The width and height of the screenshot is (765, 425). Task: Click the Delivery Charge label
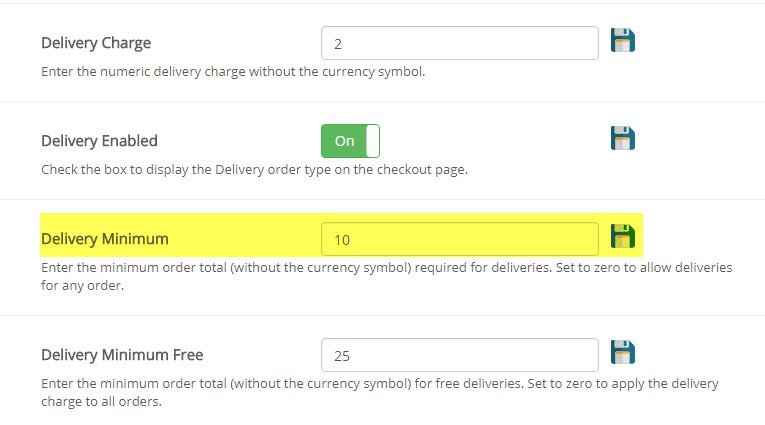point(96,43)
